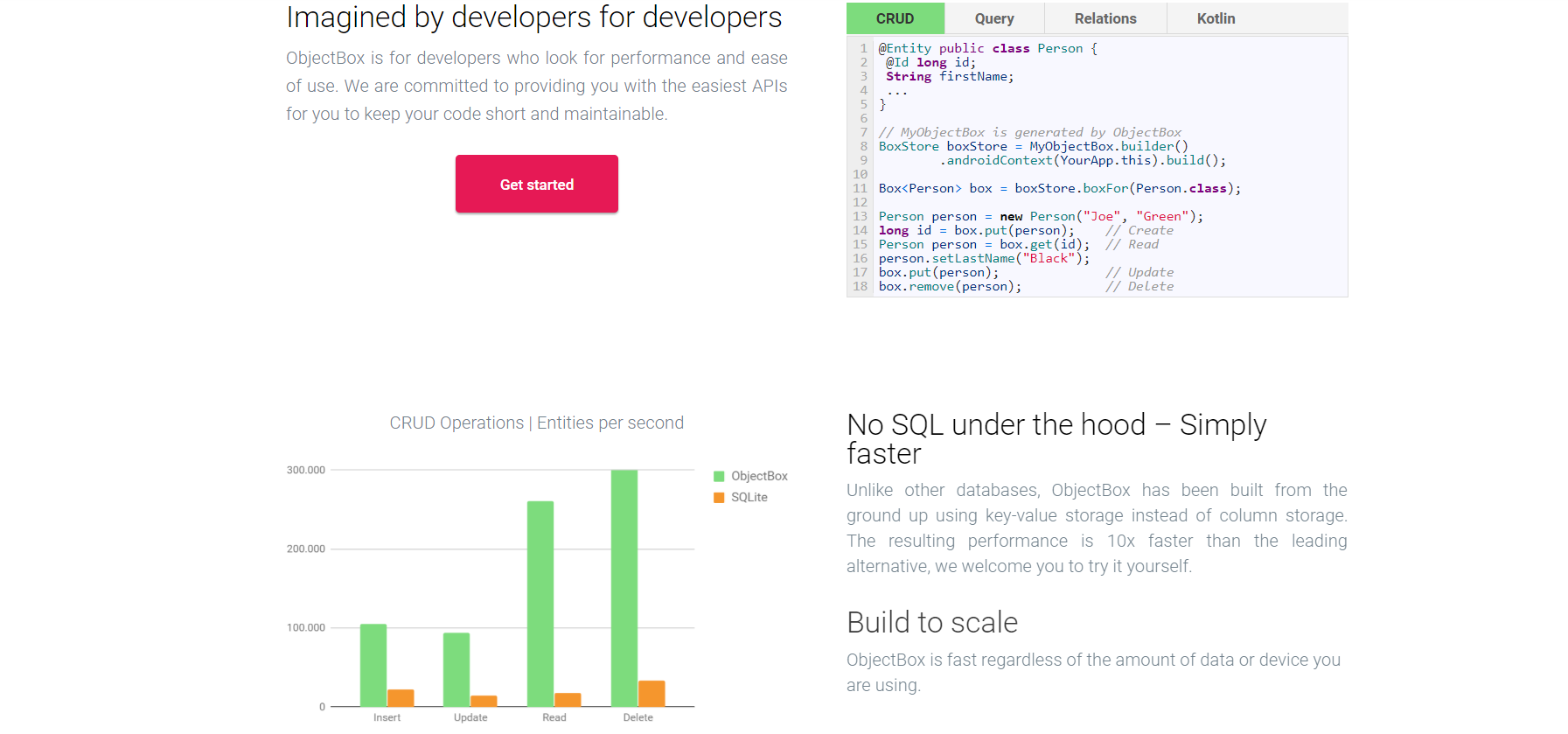Screen dimensions: 1568x734
Task: Click the Build to scale heading
Action: point(932,622)
